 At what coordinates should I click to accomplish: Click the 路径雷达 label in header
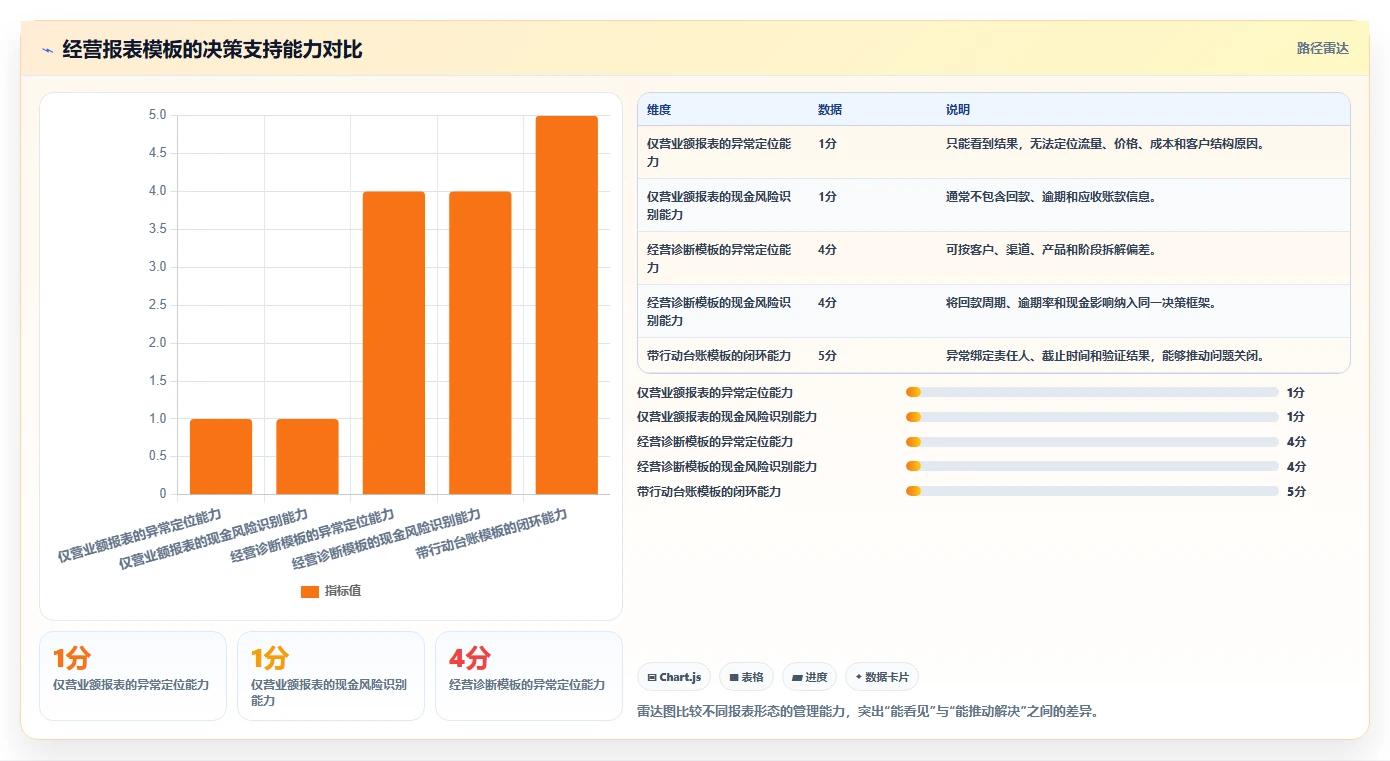[1323, 48]
